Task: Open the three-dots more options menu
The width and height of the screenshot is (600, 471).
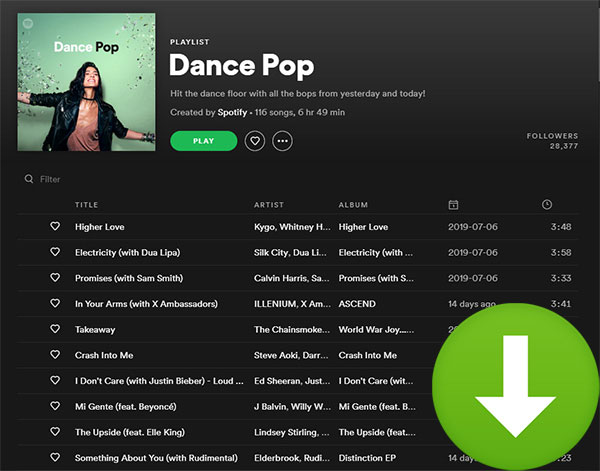Action: (x=282, y=141)
